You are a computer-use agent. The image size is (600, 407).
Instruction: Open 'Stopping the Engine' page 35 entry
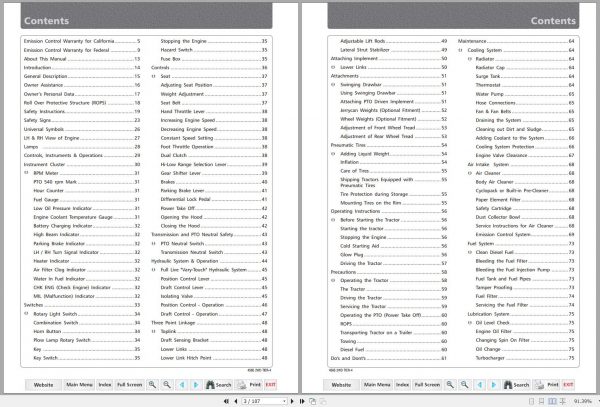pyautogui.click(x=214, y=41)
